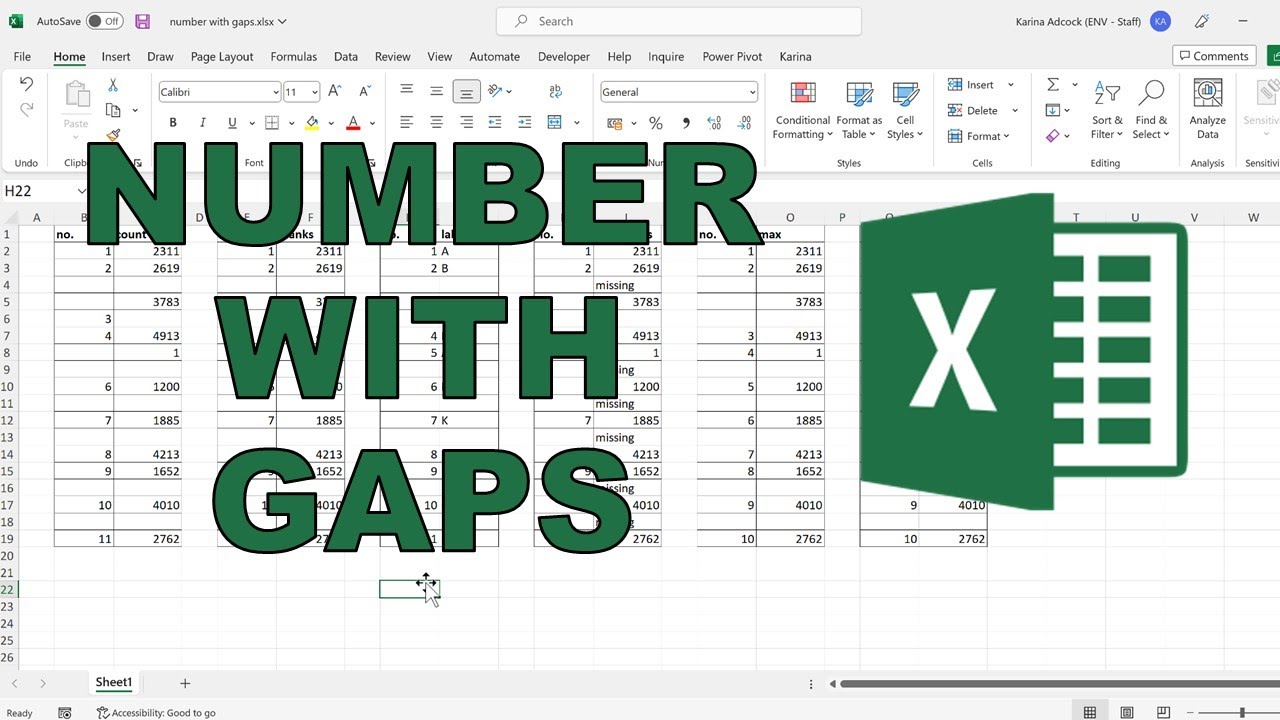Screen dimensions: 1280x720
Task: Expand the Conditional Formatting menu
Action: (802, 110)
